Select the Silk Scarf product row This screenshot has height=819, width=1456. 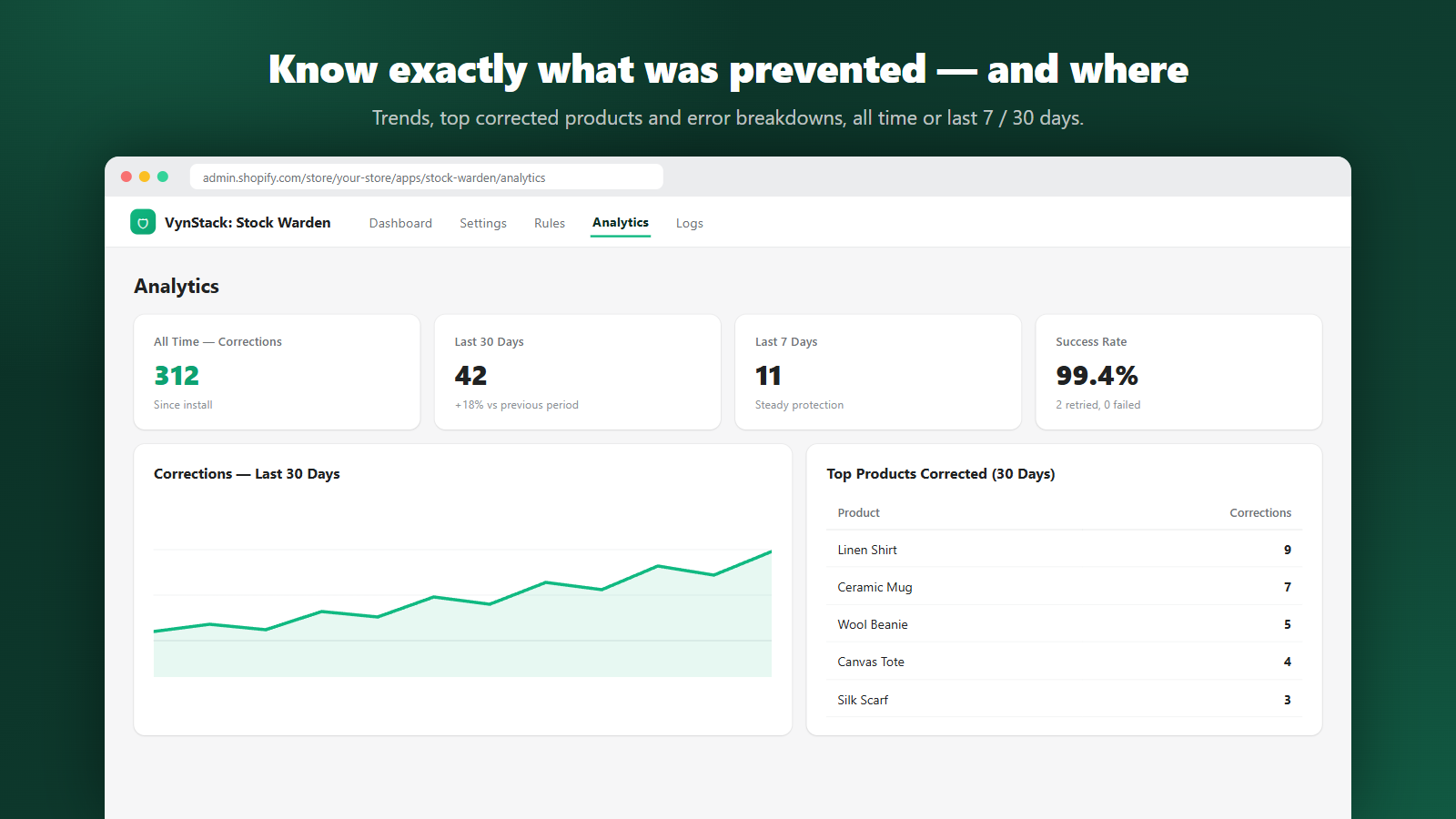click(x=1064, y=700)
